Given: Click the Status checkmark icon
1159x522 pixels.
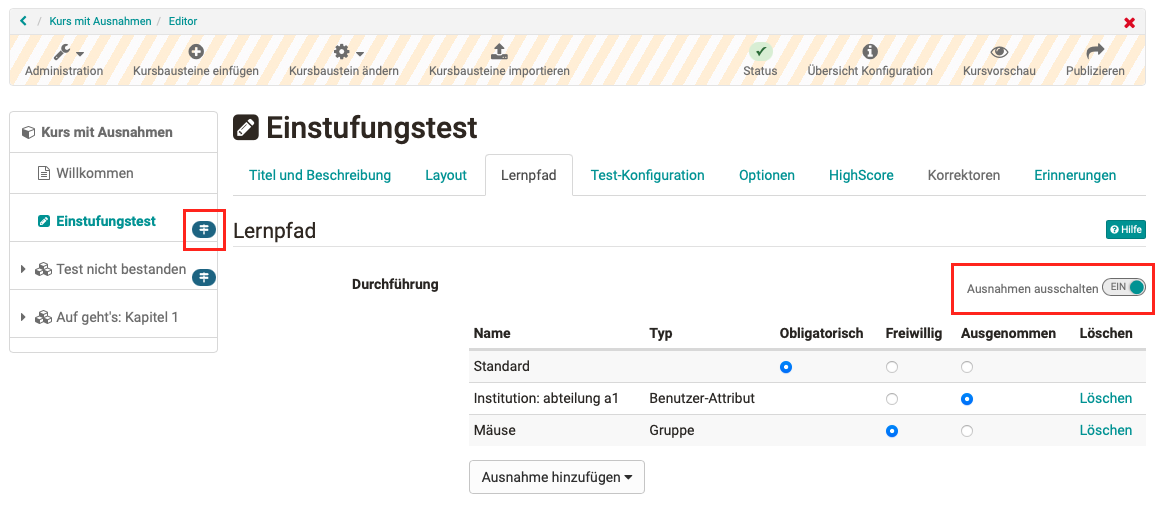Looking at the screenshot, I should 760,52.
